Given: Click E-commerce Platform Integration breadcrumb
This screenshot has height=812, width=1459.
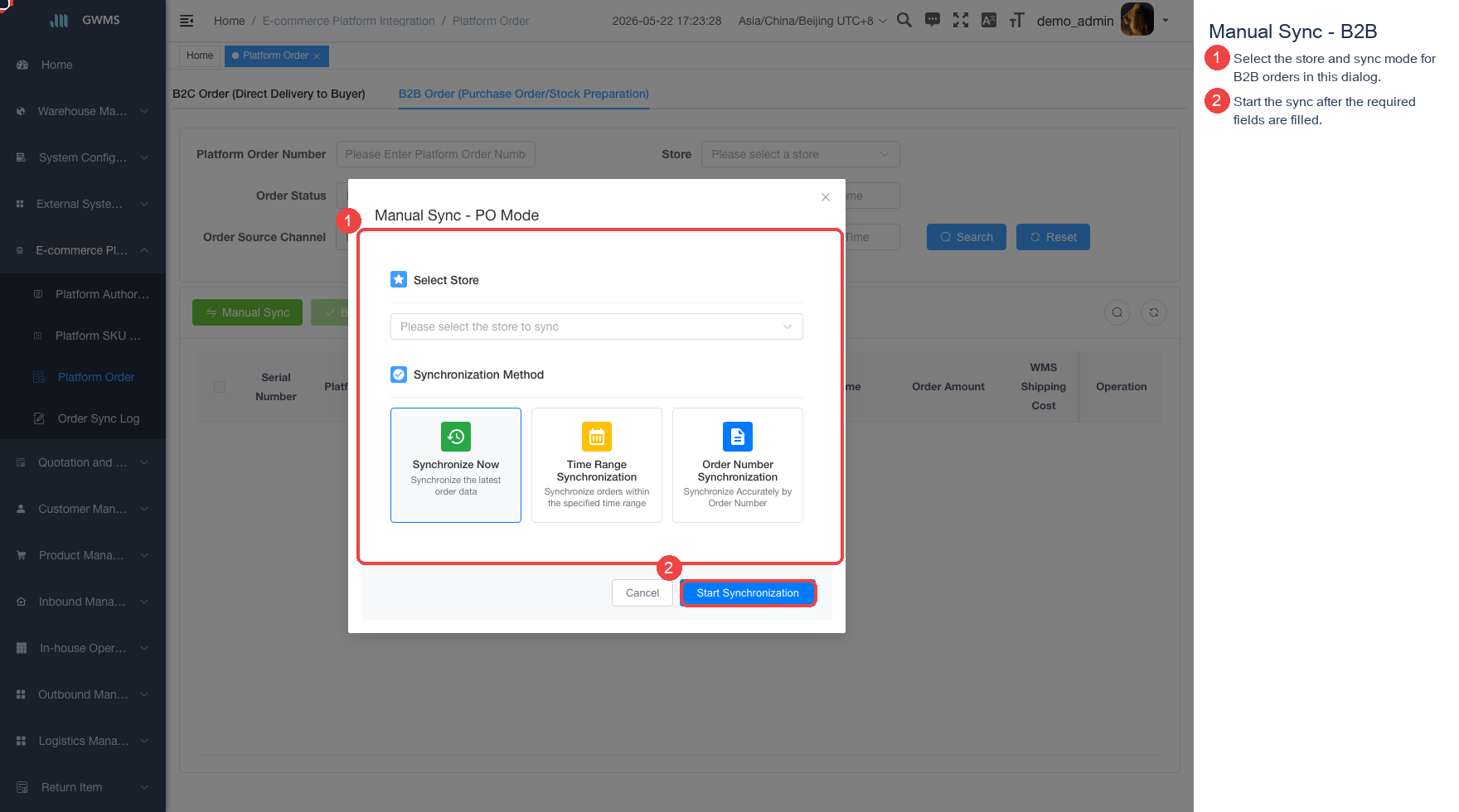Looking at the screenshot, I should pyautogui.click(x=349, y=21).
